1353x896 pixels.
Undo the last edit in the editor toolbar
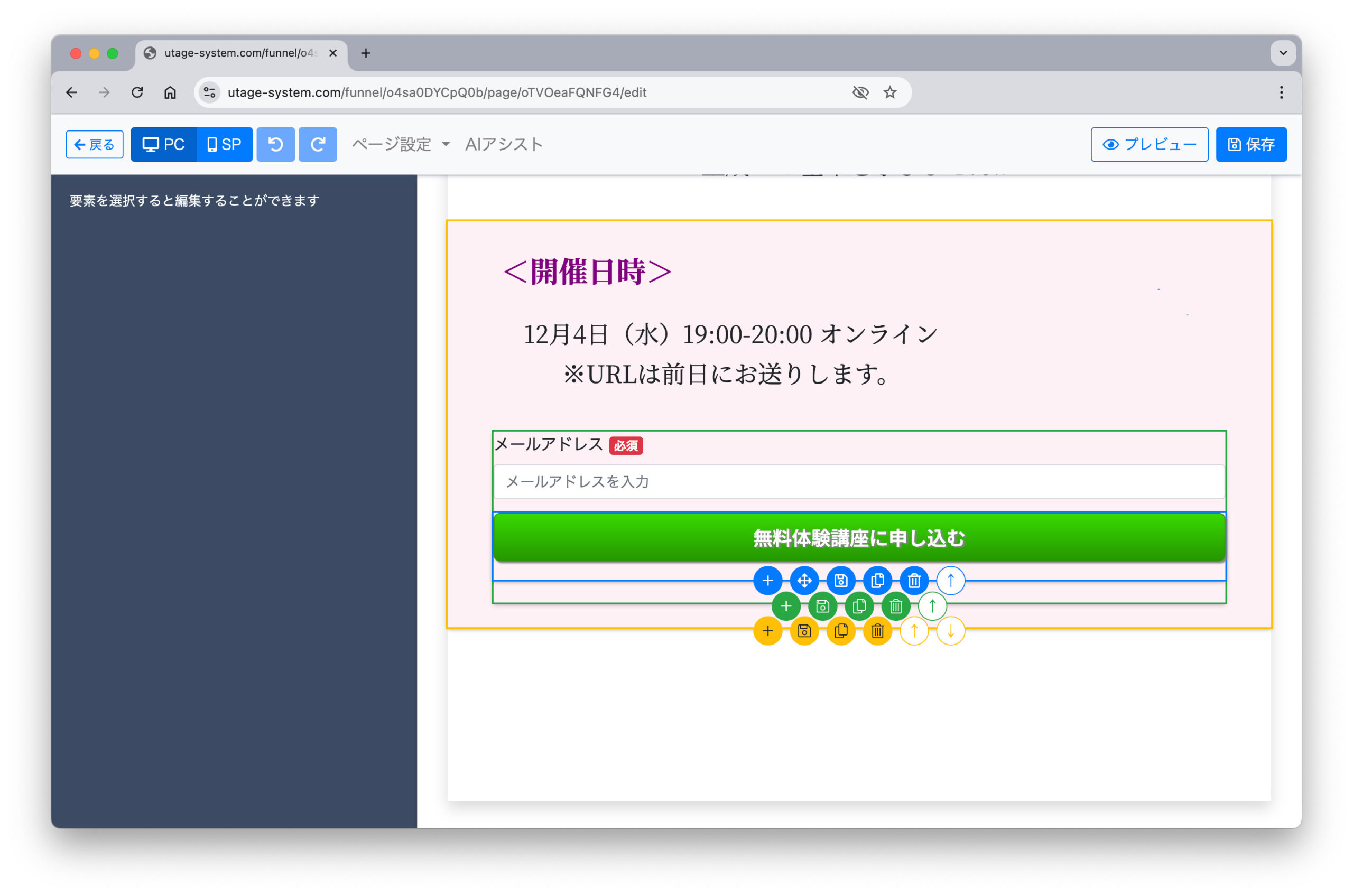[x=275, y=145]
